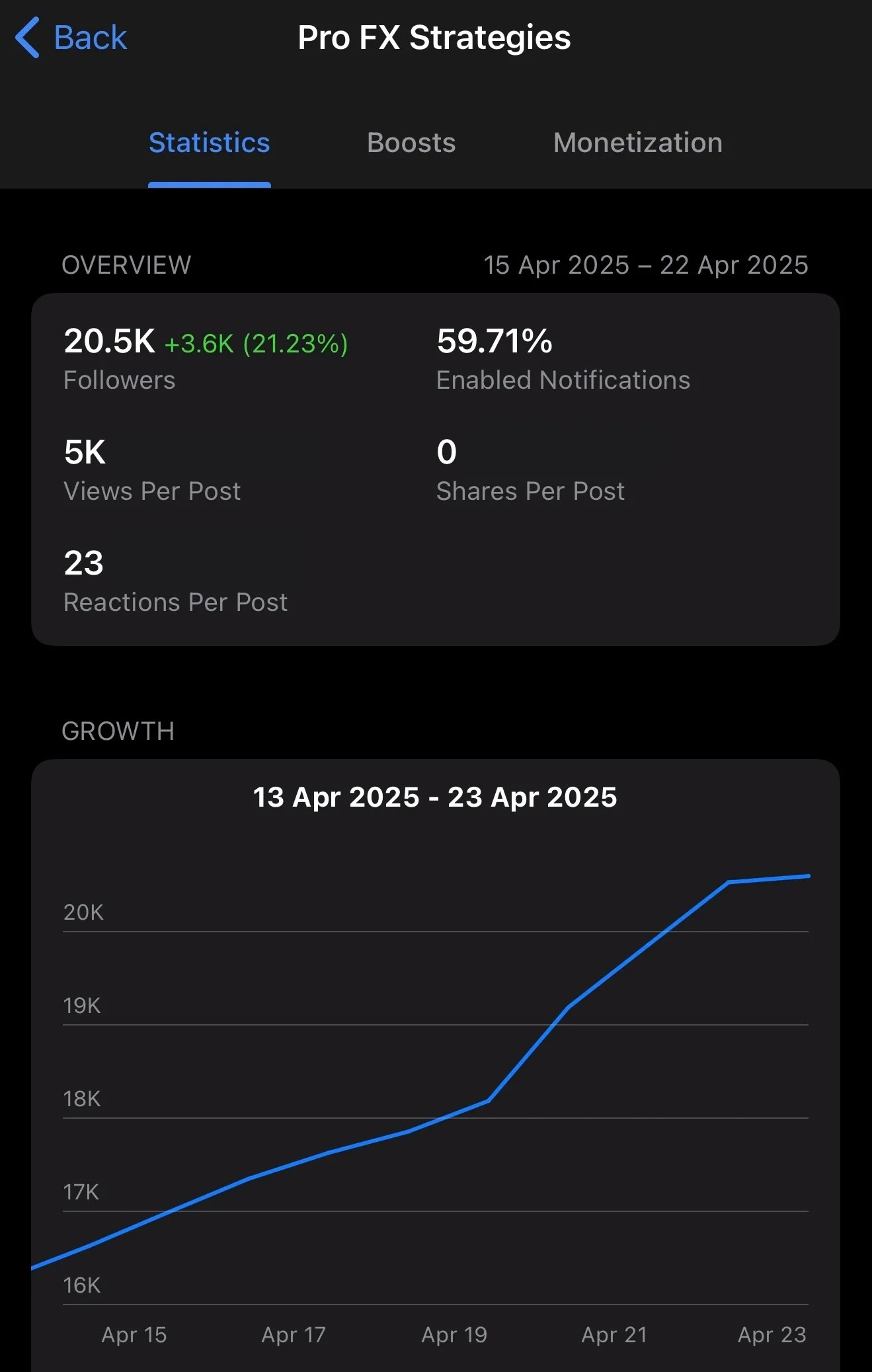Tap the Apr 21 axis label
Viewport: 872px width, 1372px height.
click(614, 1335)
